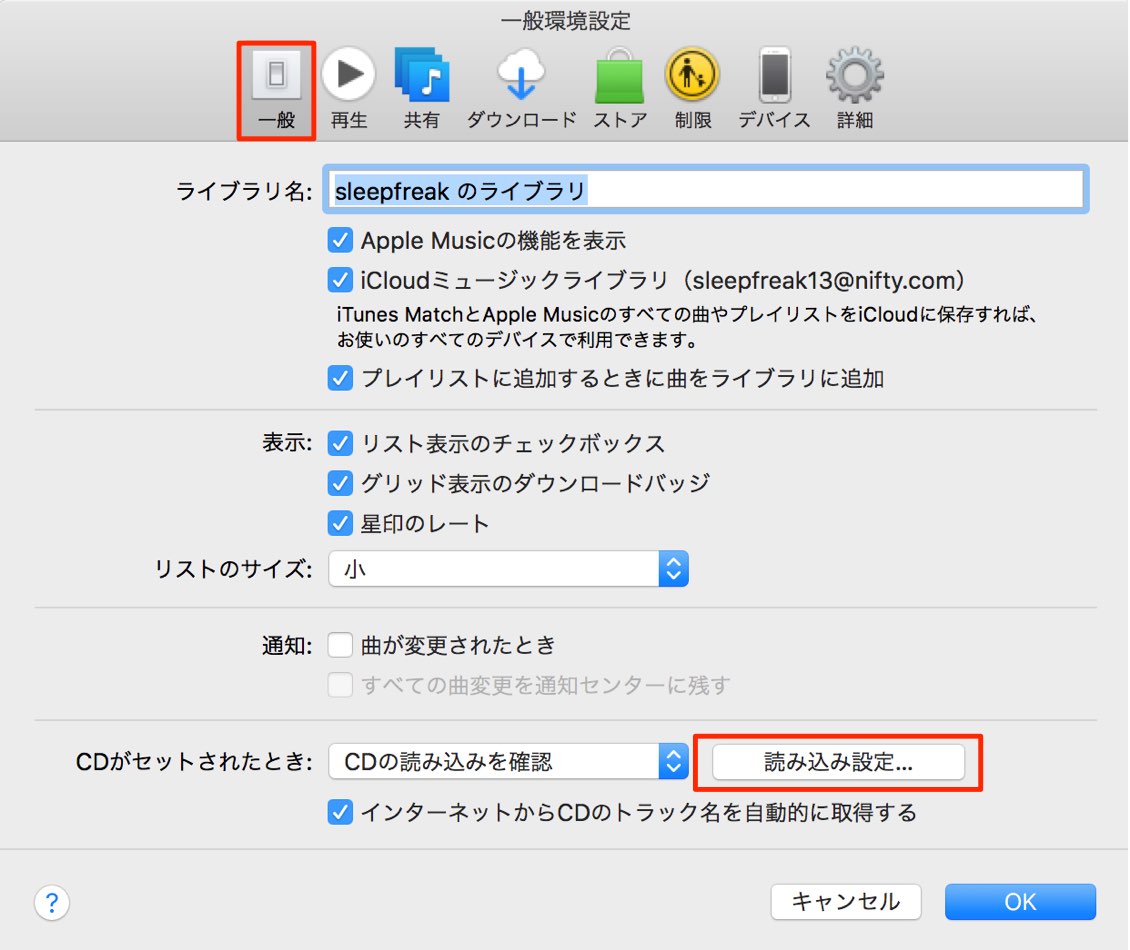Click the キャンセル button
1130x950 pixels.
pos(846,902)
